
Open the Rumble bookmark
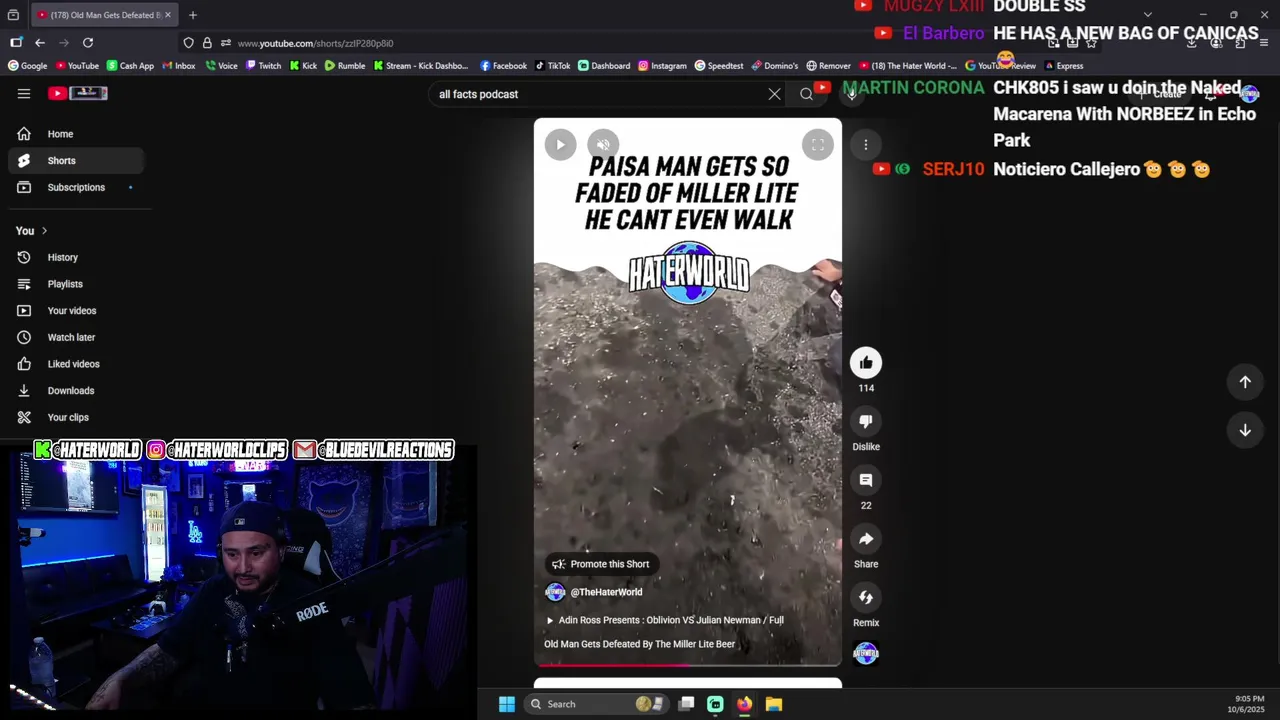click(x=345, y=66)
